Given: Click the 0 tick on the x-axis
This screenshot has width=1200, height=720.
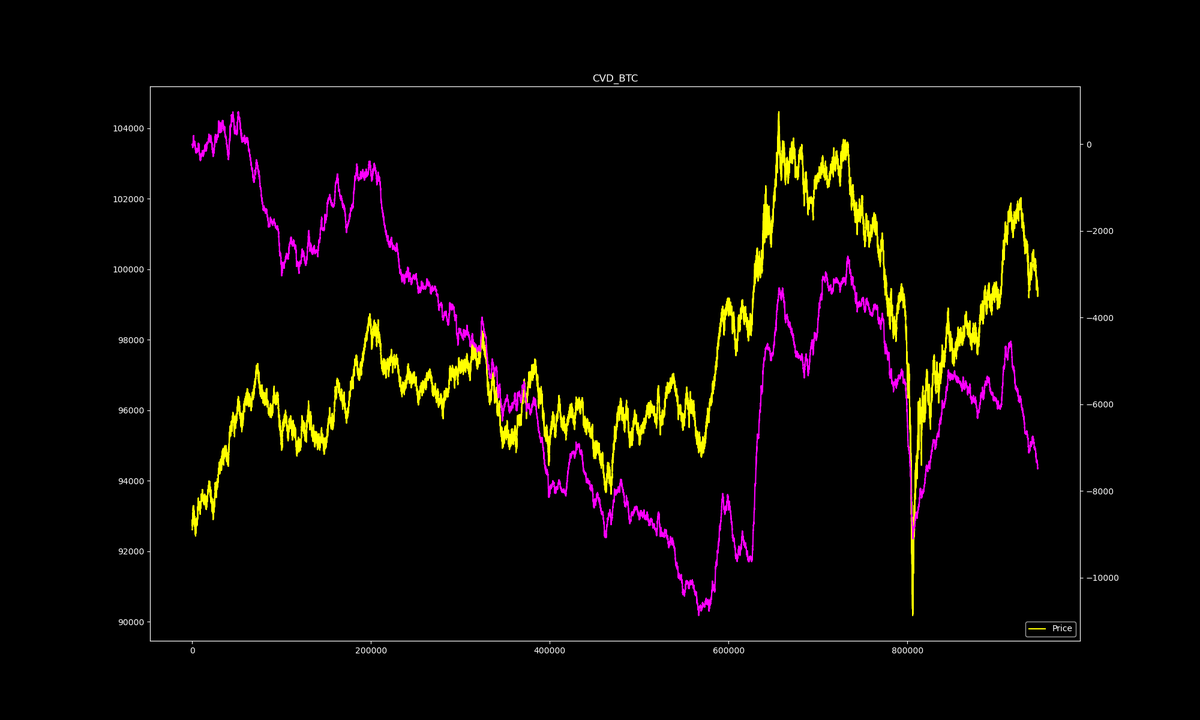Looking at the screenshot, I should pyautogui.click(x=193, y=651).
